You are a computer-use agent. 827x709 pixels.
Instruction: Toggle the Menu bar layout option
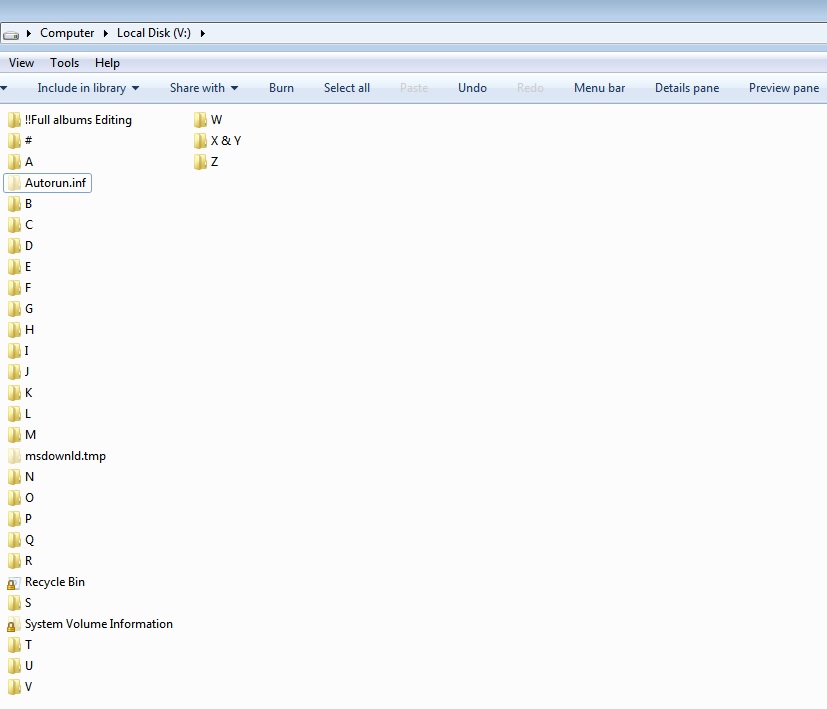click(599, 88)
